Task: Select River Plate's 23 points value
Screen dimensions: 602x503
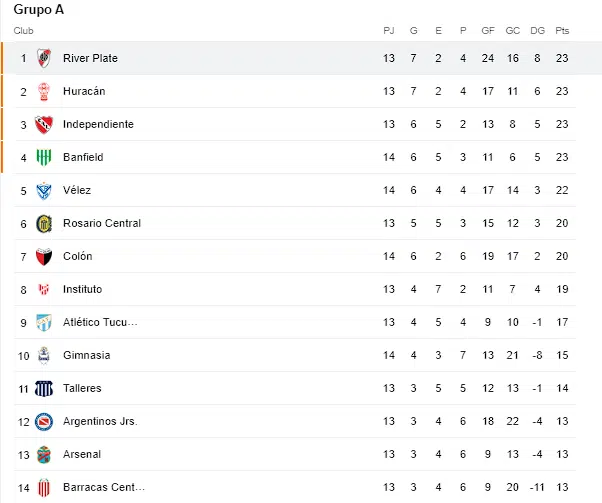Action: (562, 58)
